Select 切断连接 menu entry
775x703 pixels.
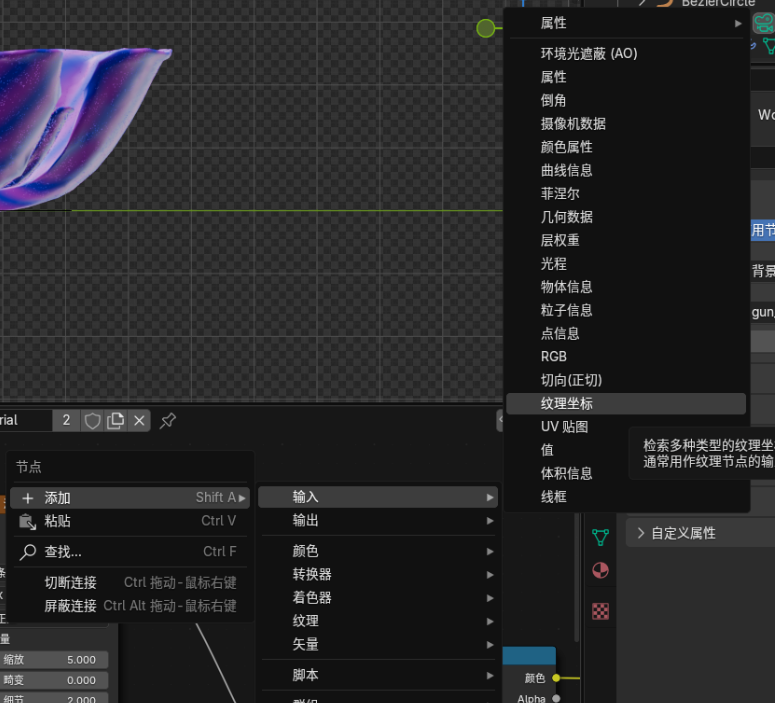(x=129, y=583)
